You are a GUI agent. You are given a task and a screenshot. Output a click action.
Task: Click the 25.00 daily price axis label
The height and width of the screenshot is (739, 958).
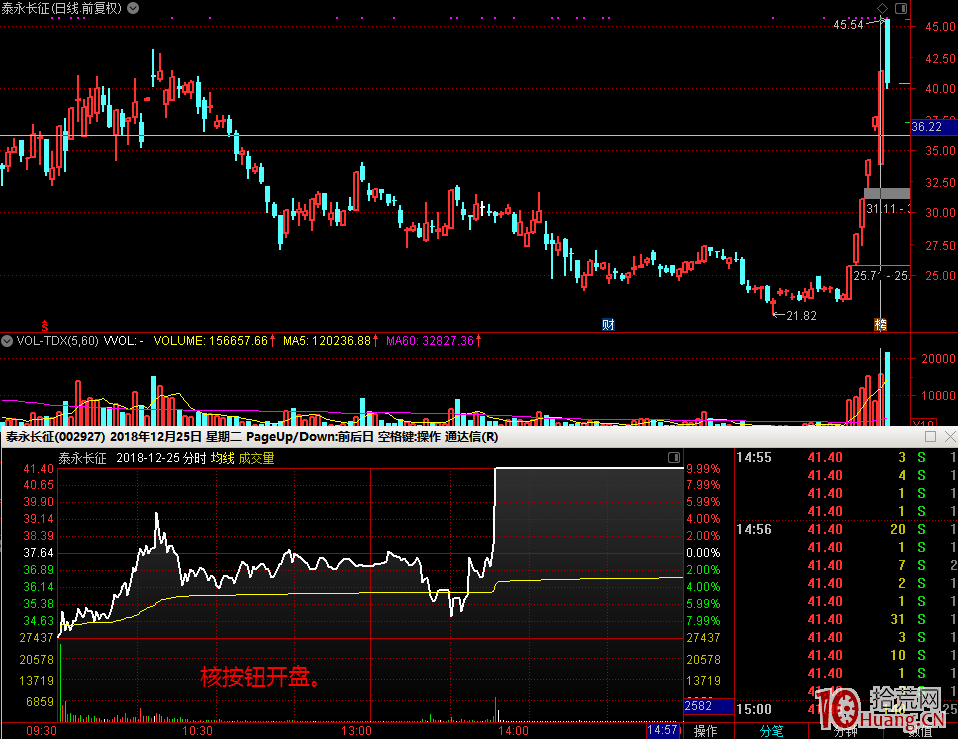coord(940,275)
